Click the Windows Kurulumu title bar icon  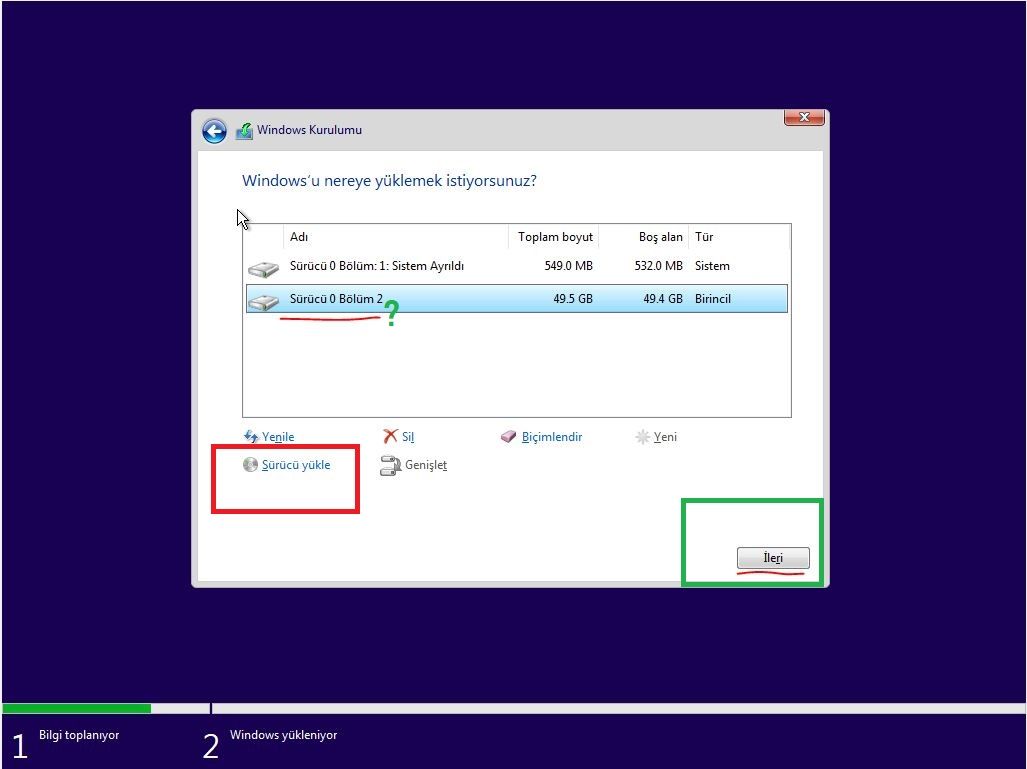pyautogui.click(x=243, y=129)
